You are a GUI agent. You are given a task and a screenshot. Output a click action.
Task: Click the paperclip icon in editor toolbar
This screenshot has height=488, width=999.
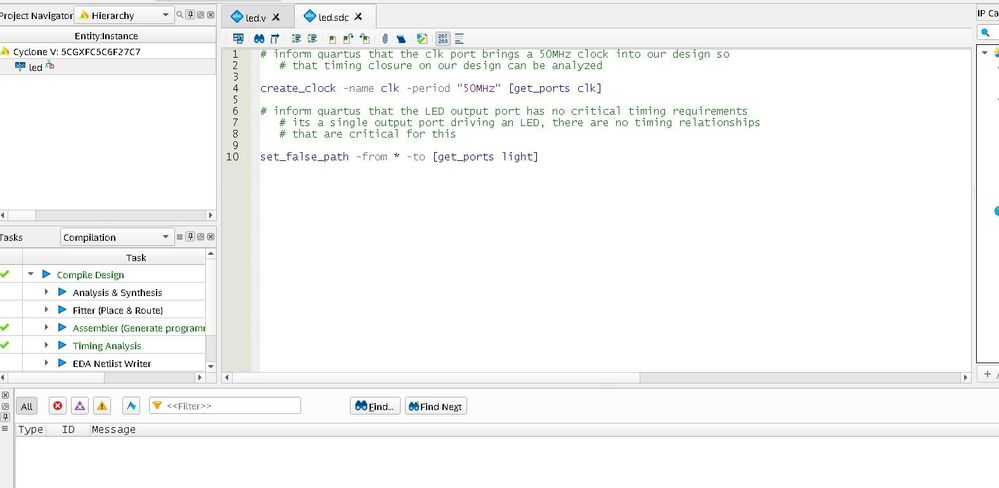tap(385, 38)
